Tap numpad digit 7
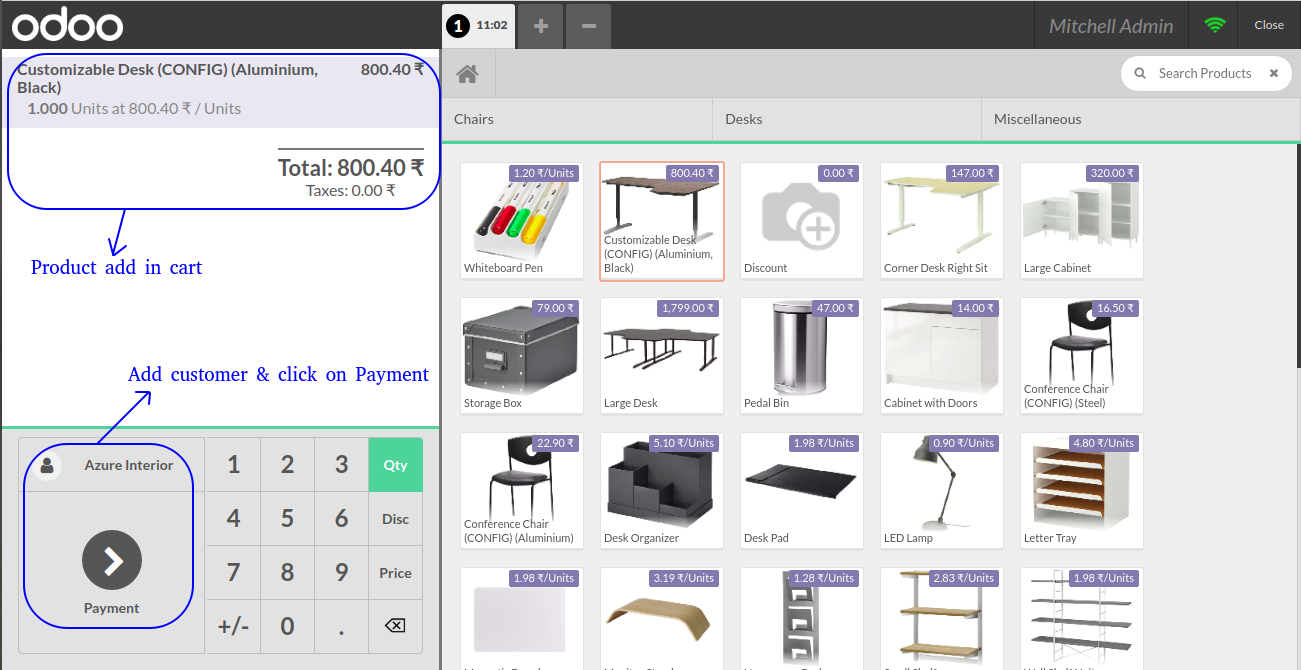This screenshot has width=1301, height=670. click(233, 573)
